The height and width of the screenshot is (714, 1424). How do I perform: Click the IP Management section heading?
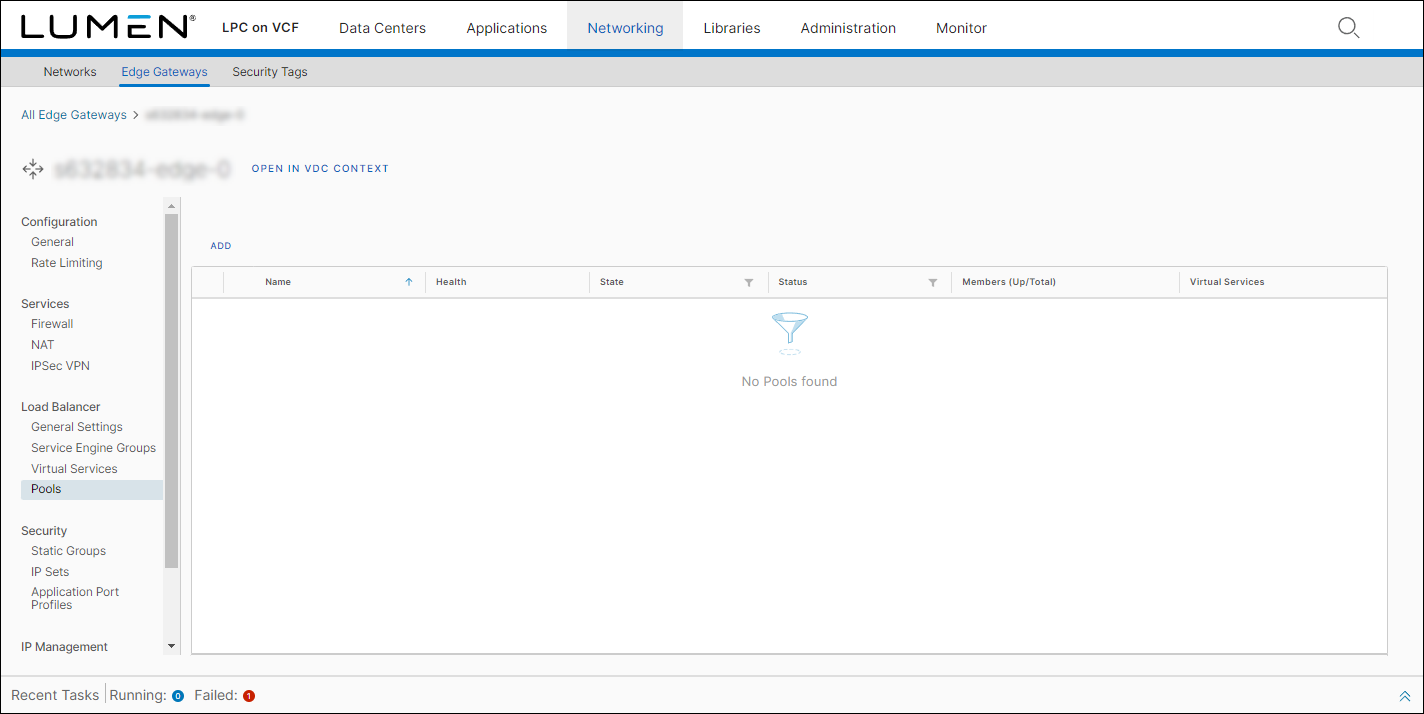65,647
